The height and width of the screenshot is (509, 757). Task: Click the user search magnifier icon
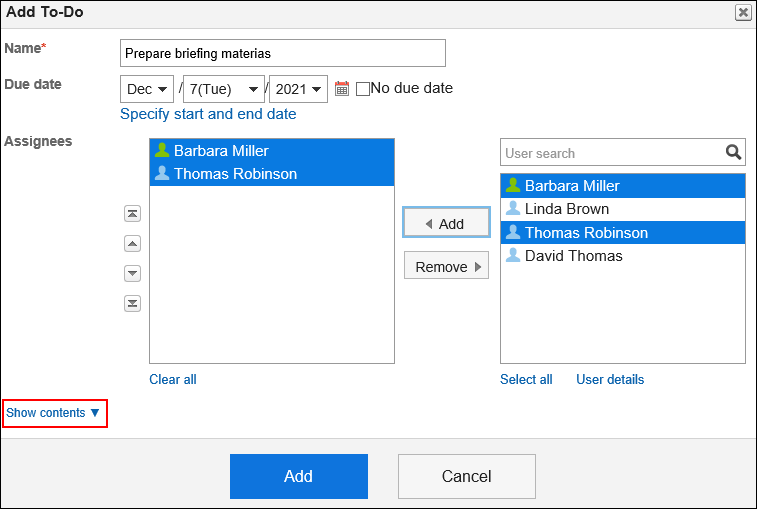point(733,153)
